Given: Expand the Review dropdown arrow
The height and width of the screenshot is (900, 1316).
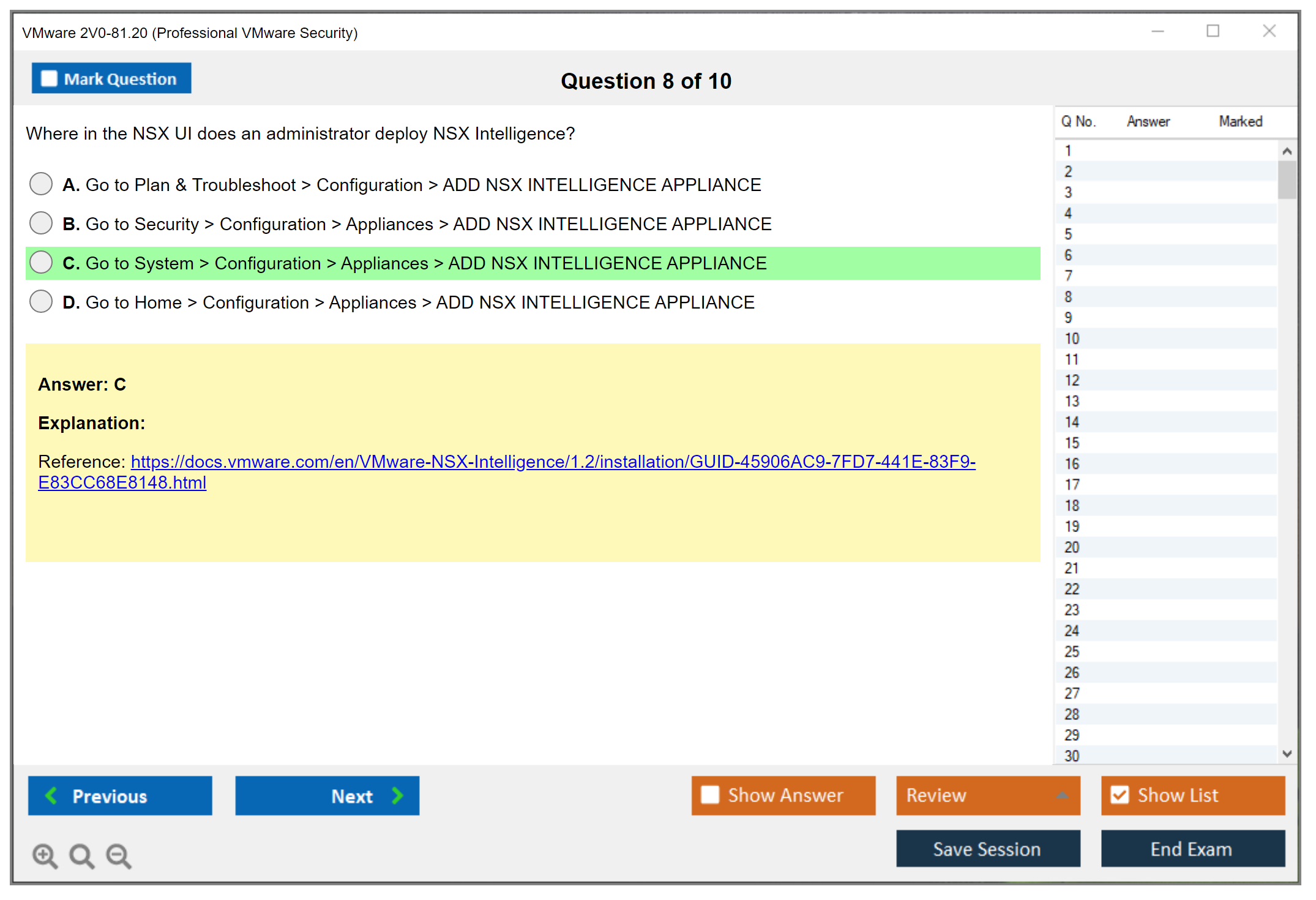Looking at the screenshot, I should [x=1062, y=795].
